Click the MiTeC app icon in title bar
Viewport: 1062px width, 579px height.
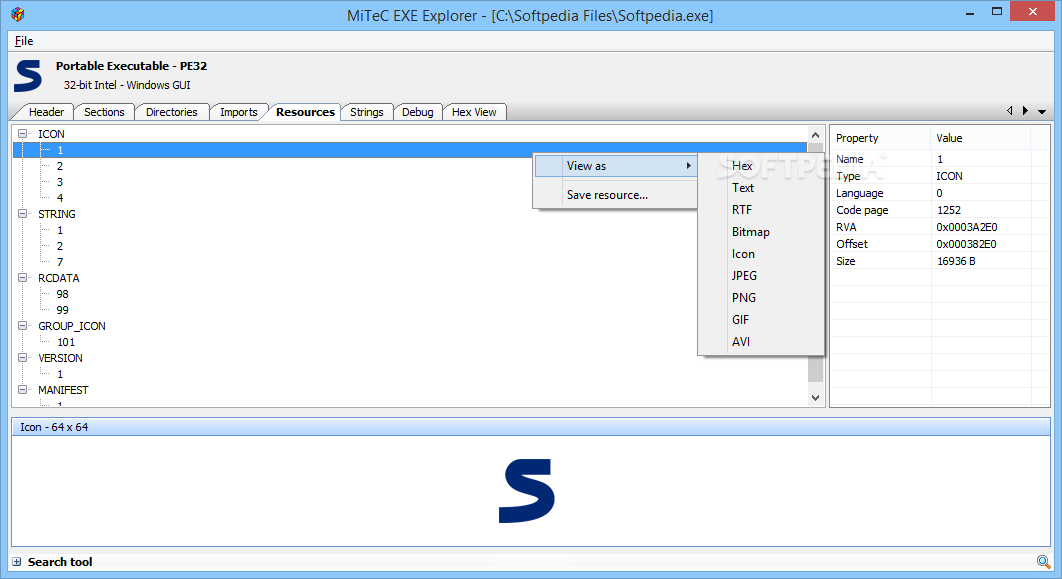click(18, 14)
